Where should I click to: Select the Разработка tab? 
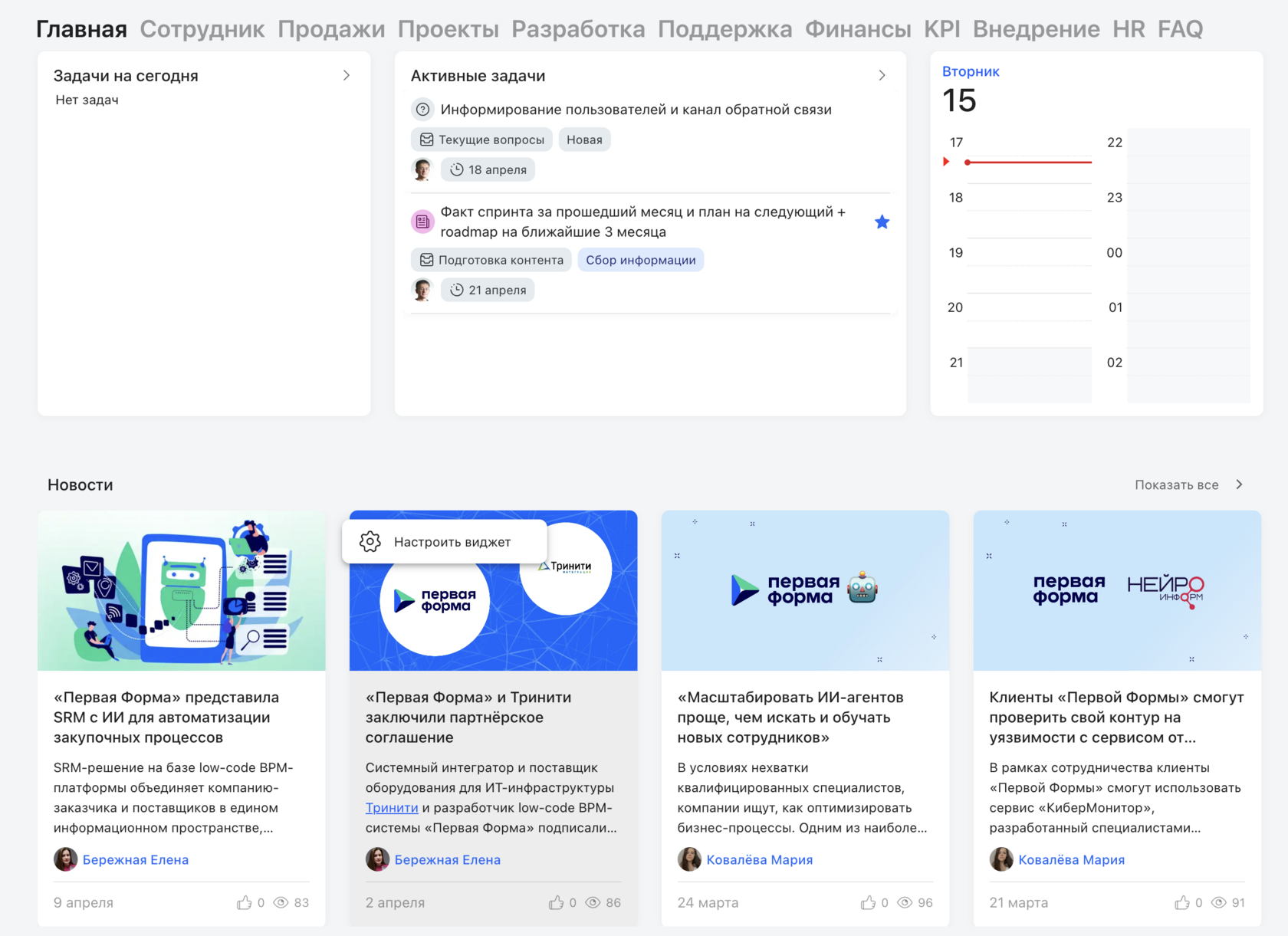578,29
